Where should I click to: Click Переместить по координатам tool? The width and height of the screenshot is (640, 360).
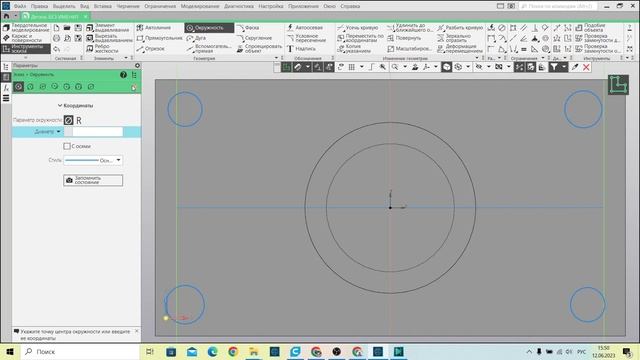[360, 38]
